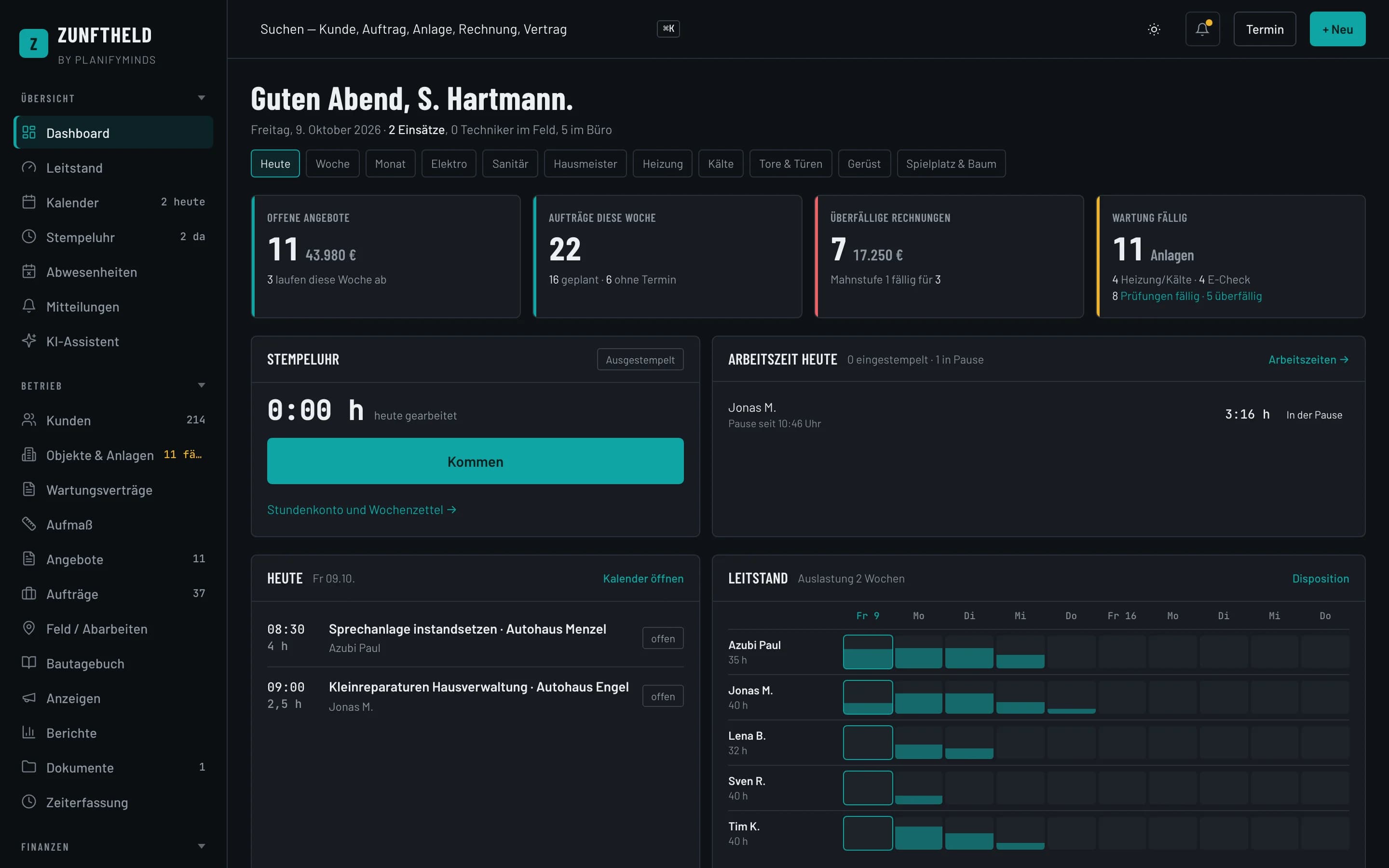Open Aufmaß in sidebar
Image resolution: width=1389 pixels, height=868 pixels.
[x=113, y=525]
